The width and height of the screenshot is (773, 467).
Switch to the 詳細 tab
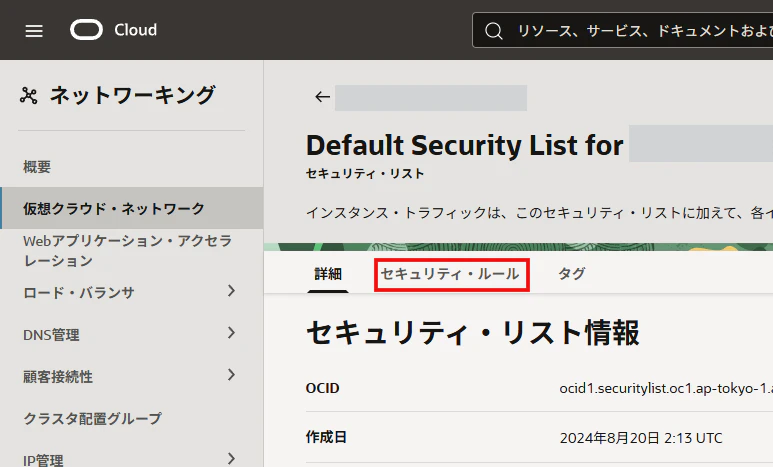pos(328,274)
